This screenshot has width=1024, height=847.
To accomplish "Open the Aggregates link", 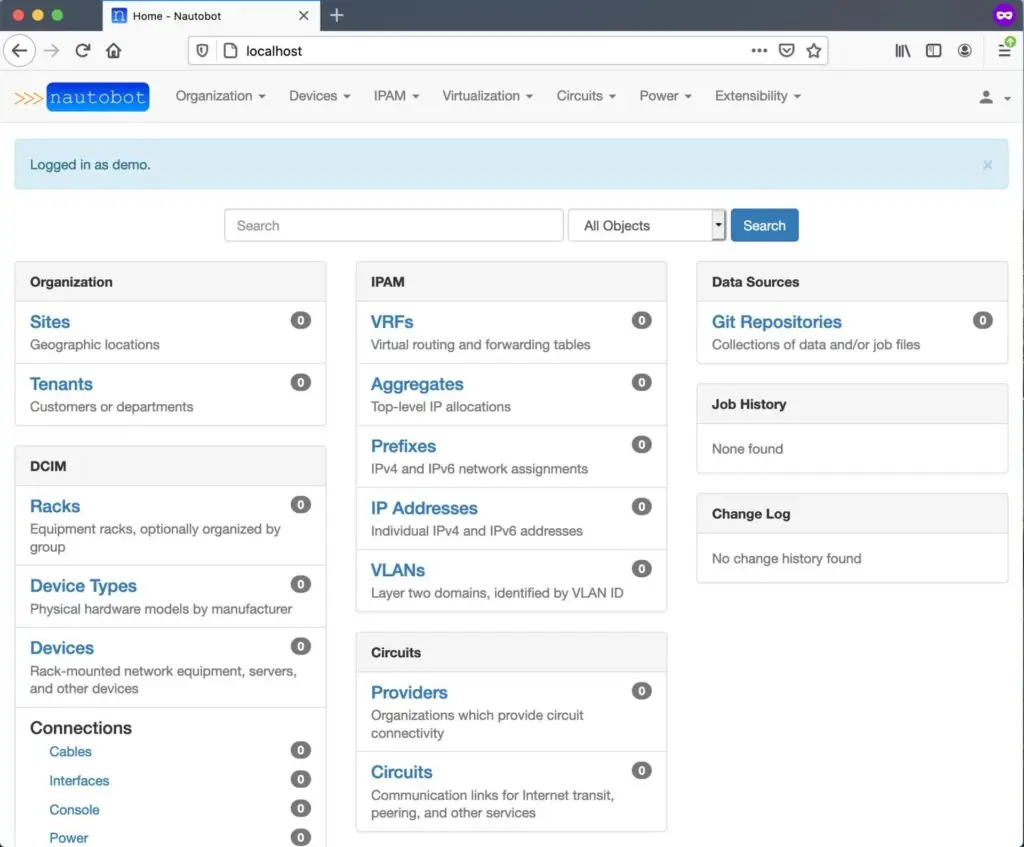I will tap(417, 384).
